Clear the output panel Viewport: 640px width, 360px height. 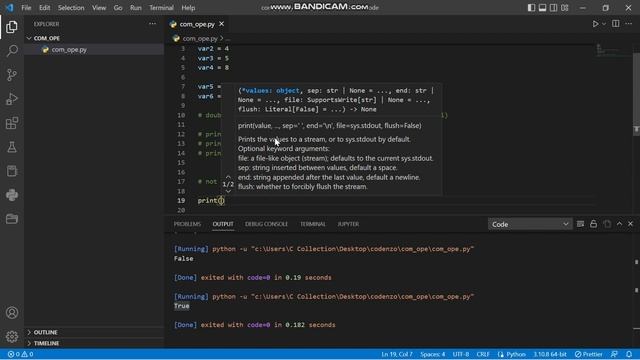click(580, 224)
